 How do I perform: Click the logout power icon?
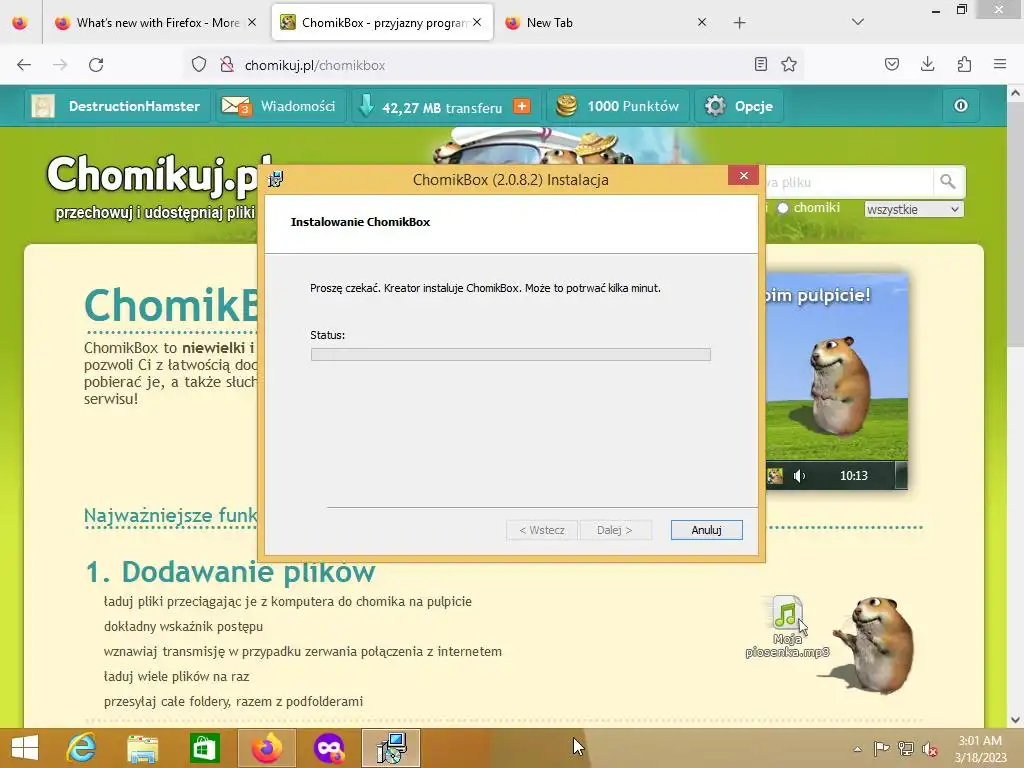tap(961, 106)
